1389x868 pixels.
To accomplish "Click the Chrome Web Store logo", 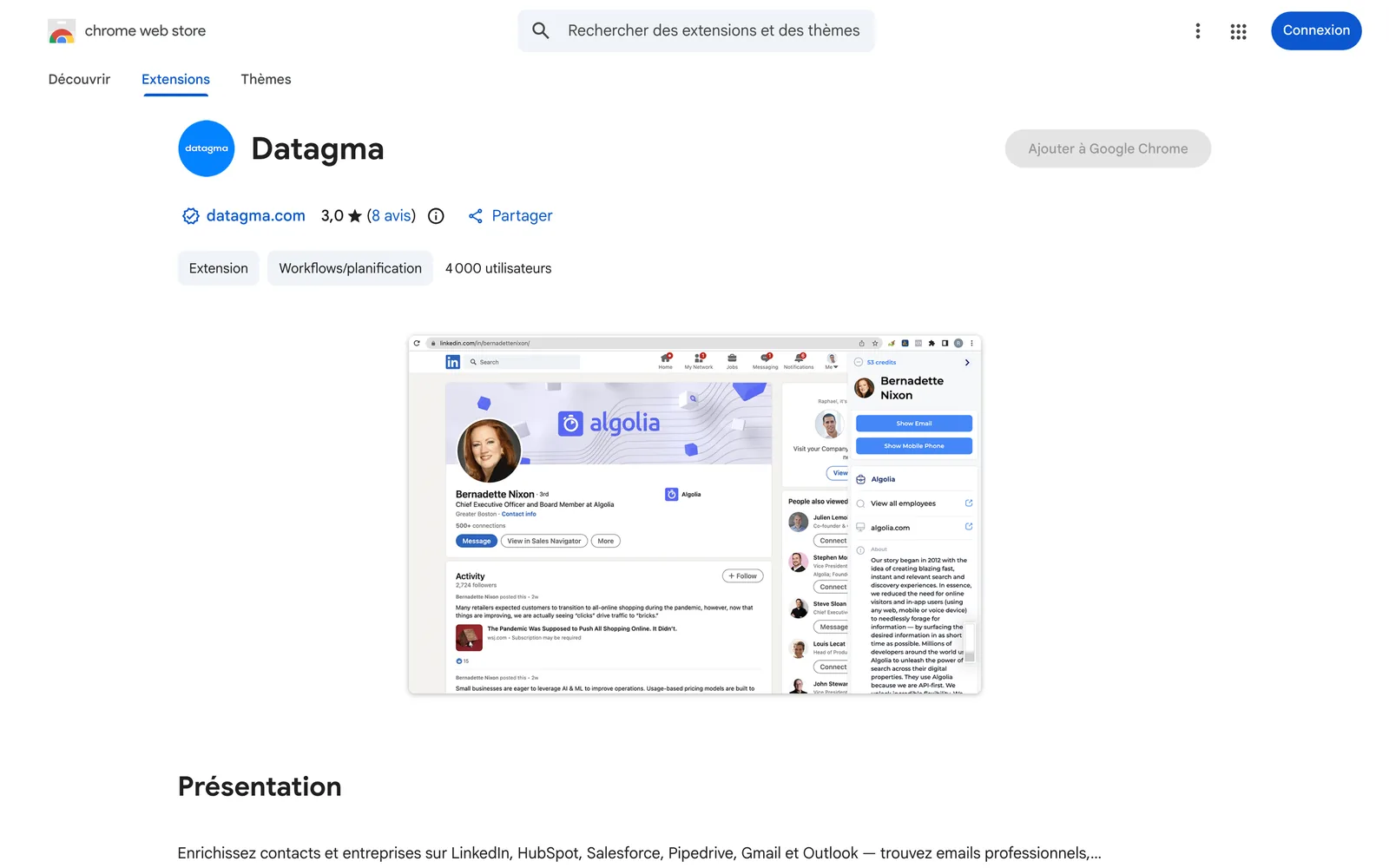I will 61,31.
